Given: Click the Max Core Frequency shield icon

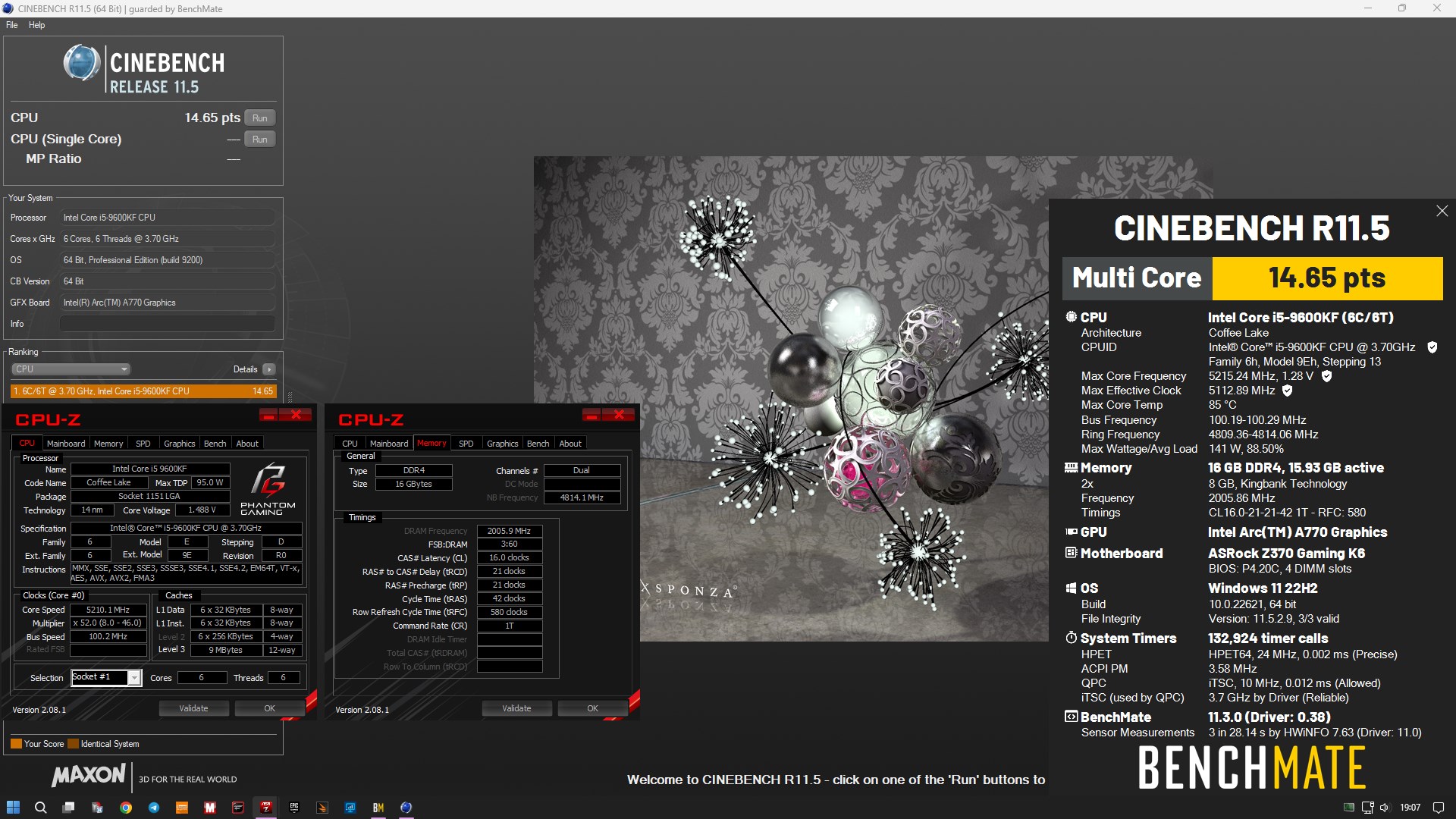Looking at the screenshot, I should click(x=1326, y=376).
